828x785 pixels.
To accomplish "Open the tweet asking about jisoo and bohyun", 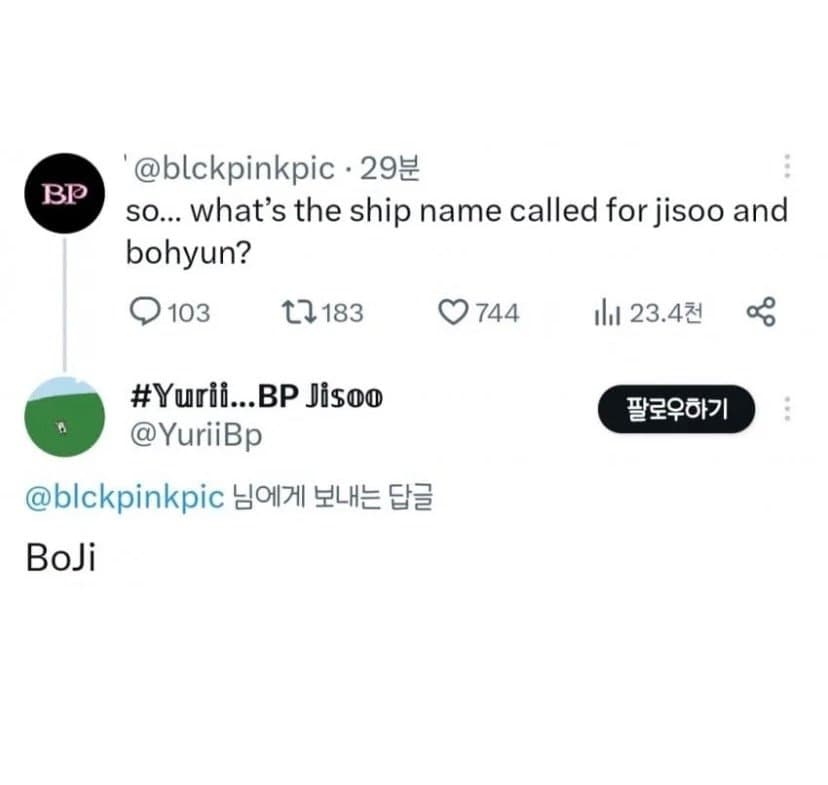I will tap(457, 231).
